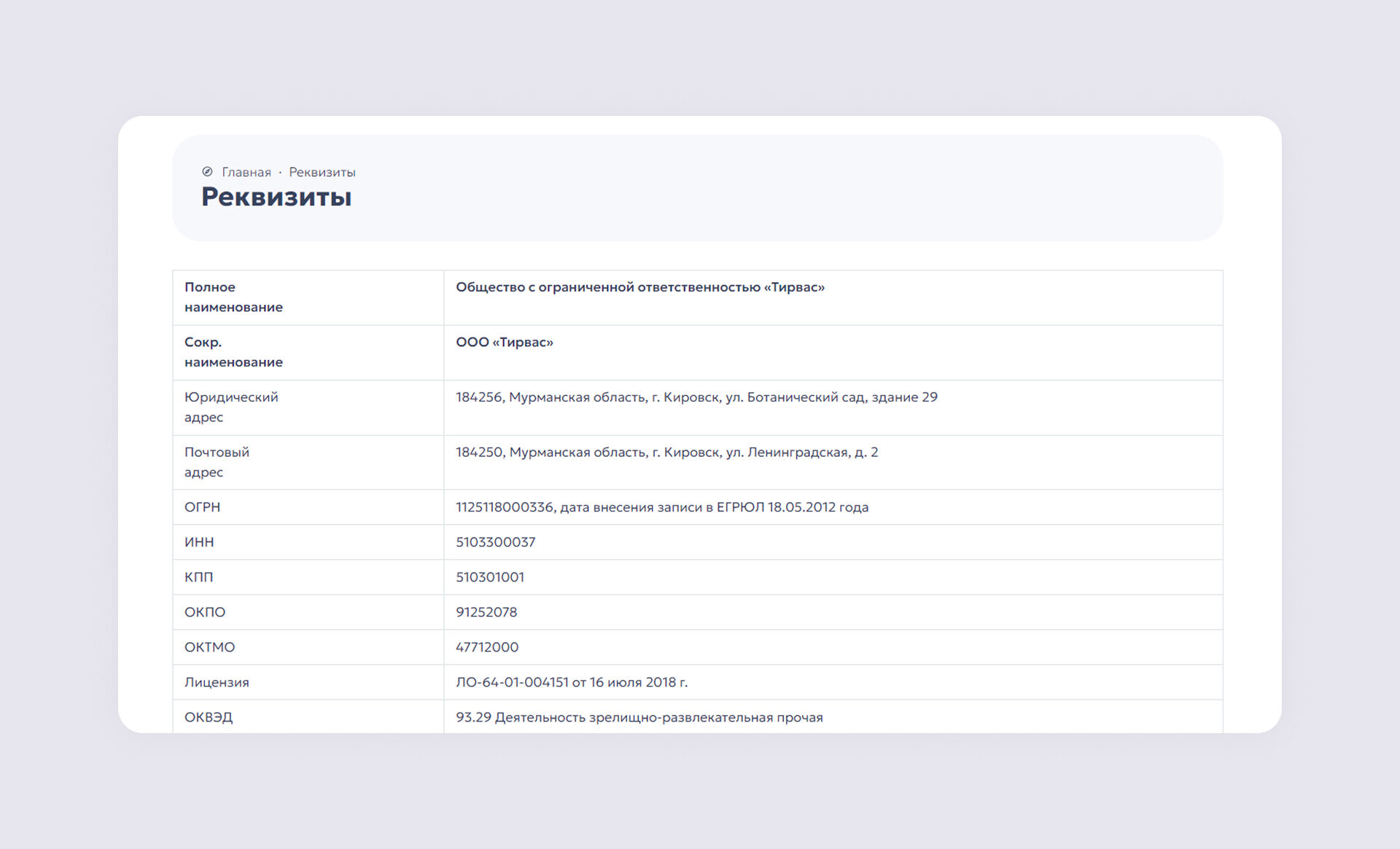Click the ИНН value 5103300037

[496, 542]
